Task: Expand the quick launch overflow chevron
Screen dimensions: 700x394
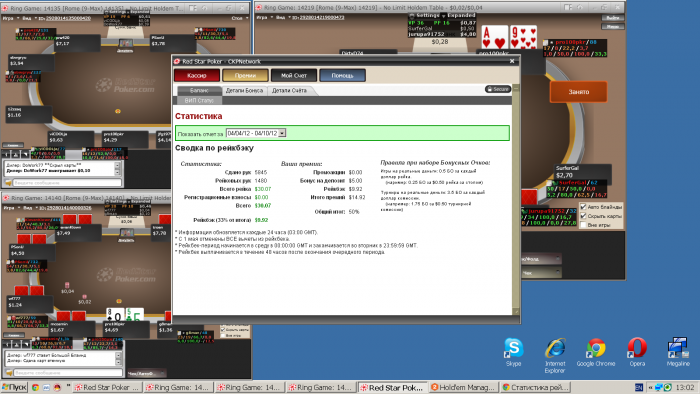Action: pyautogui.click(x=68, y=386)
